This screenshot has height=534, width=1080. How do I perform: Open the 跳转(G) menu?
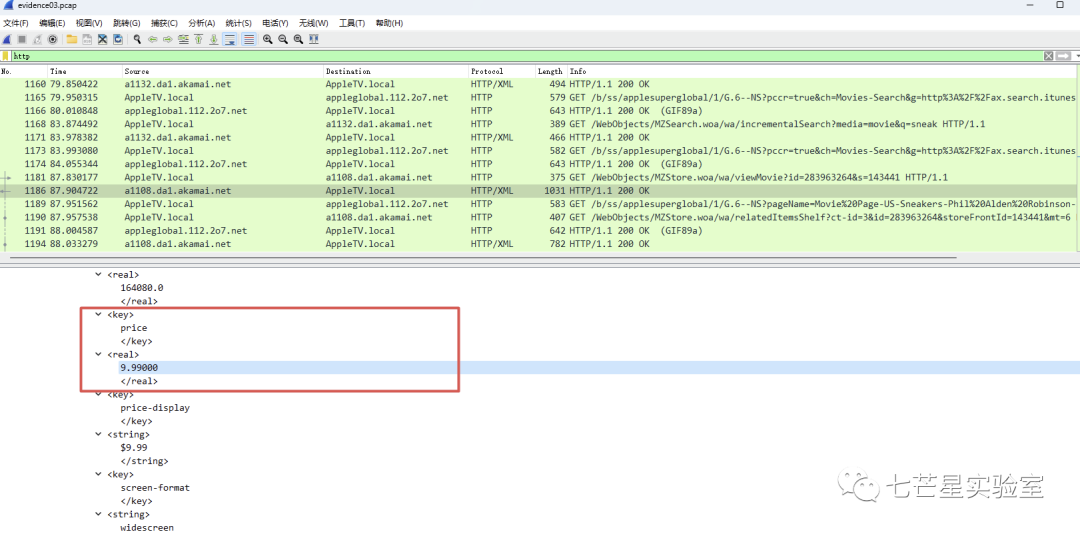pyautogui.click(x=127, y=23)
